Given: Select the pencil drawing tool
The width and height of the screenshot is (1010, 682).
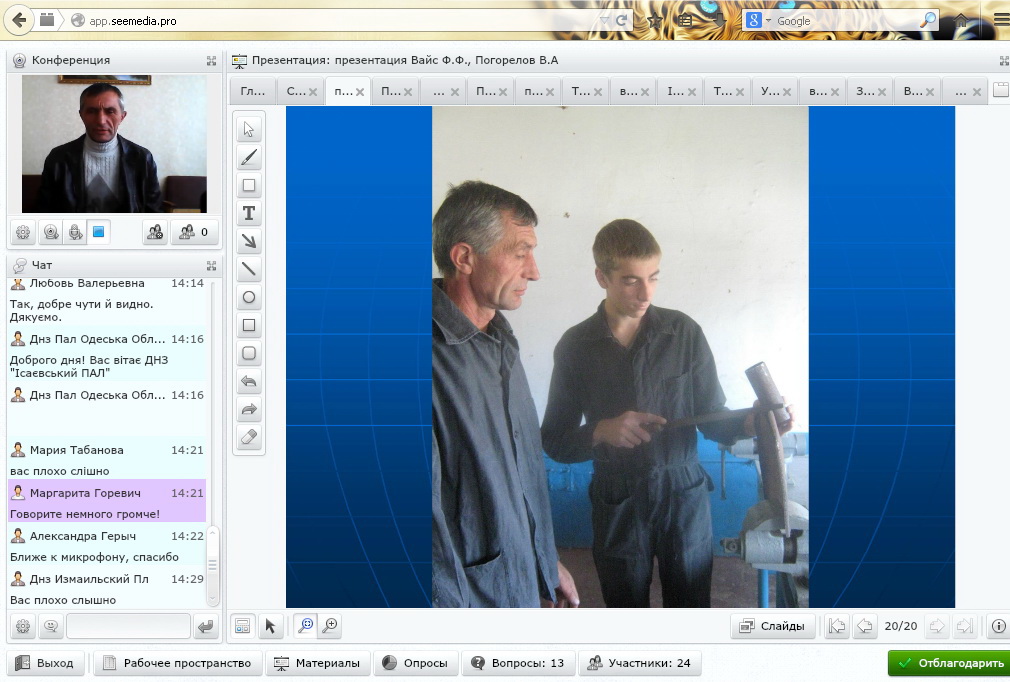Looking at the screenshot, I should [x=249, y=157].
